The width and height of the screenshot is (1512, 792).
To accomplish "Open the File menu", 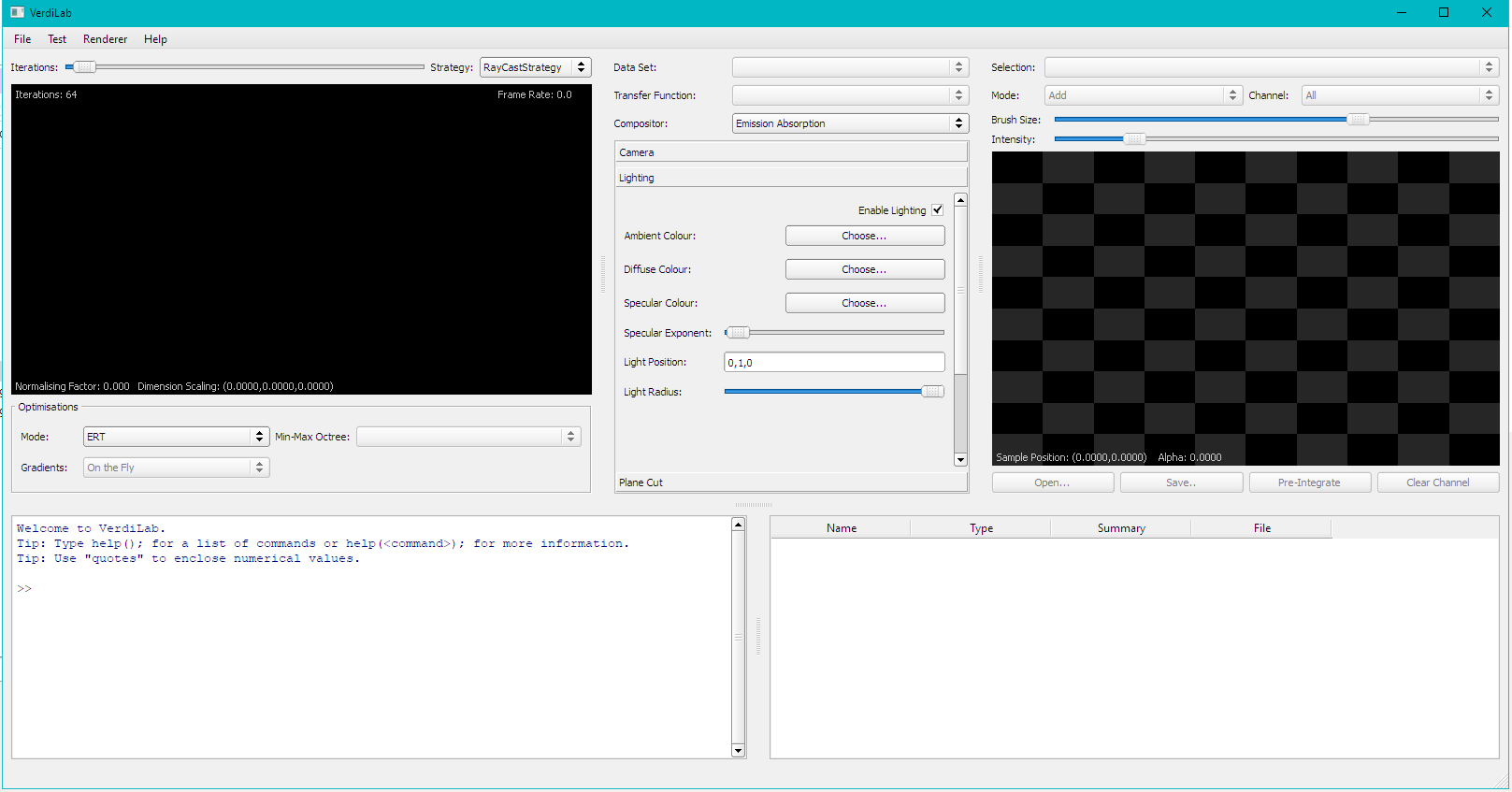I will tap(22, 39).
